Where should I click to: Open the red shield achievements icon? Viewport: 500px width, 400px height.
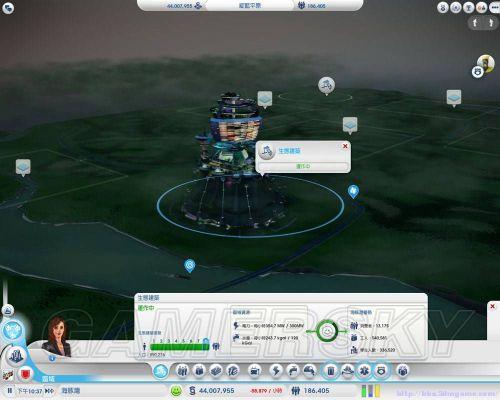tap(25, 373)
